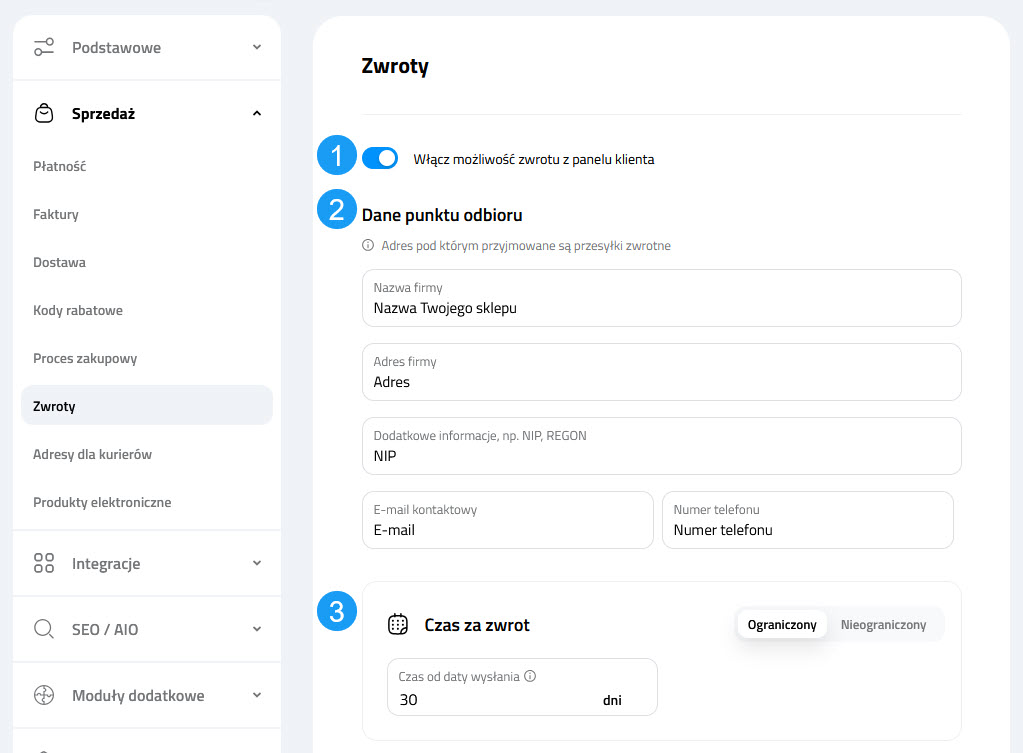Viewport: 1023px width, 753px height.
Task: Click info icon next to Czas od daty wysłania
Action: (530, 676)
